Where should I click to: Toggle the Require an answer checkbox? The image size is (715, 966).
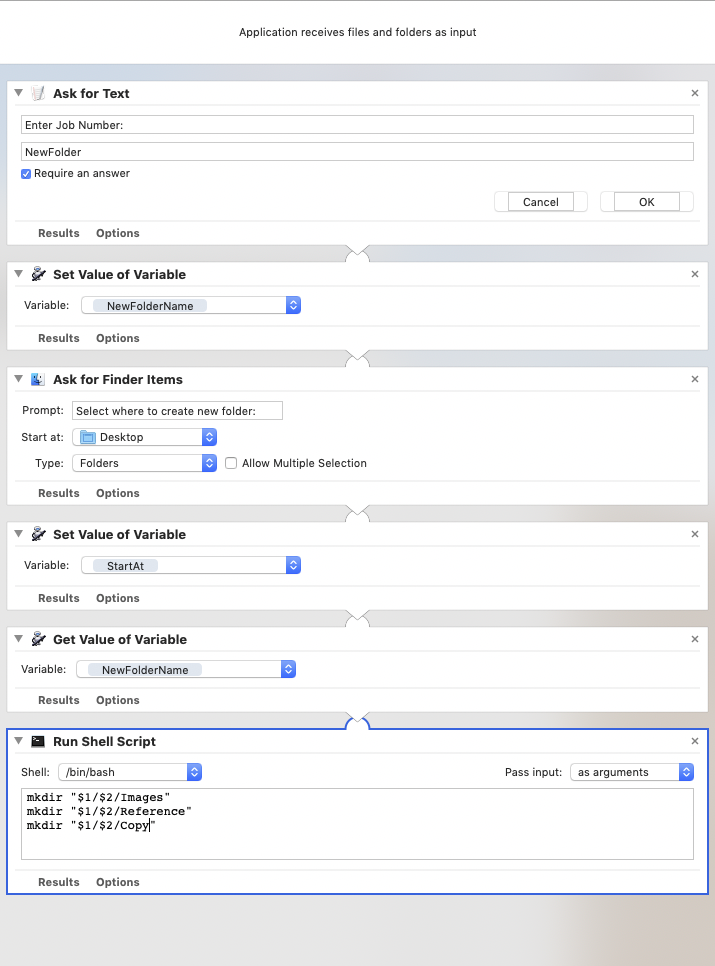pyautogui.click(x=26, y=173)
